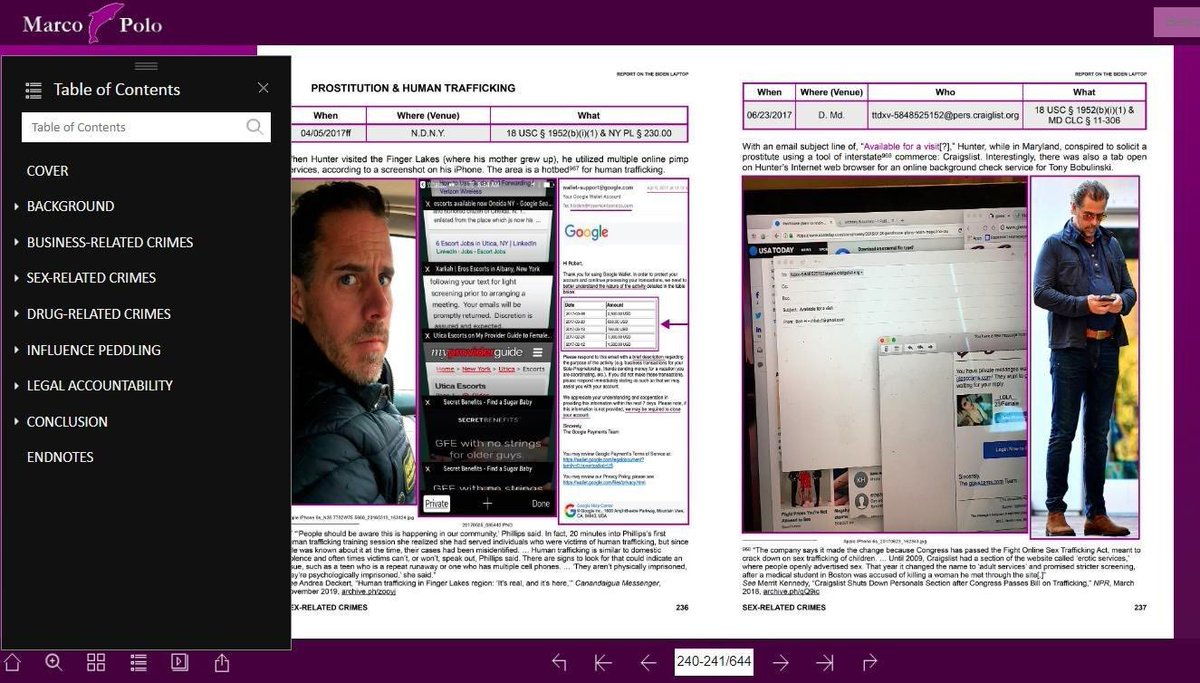The width and height of the screenshot is (1200, 683).
Task: Select CONCLUSION entry in contents
Action: click(67, 422)
